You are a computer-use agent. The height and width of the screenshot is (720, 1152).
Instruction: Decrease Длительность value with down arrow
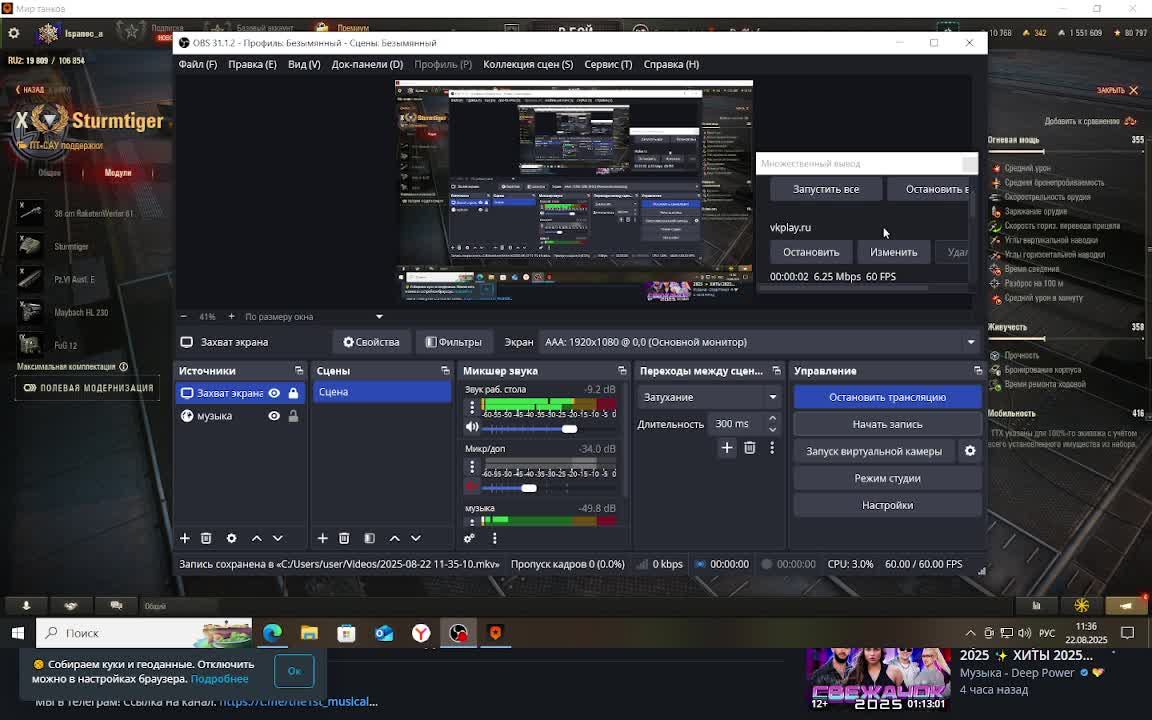772,429
